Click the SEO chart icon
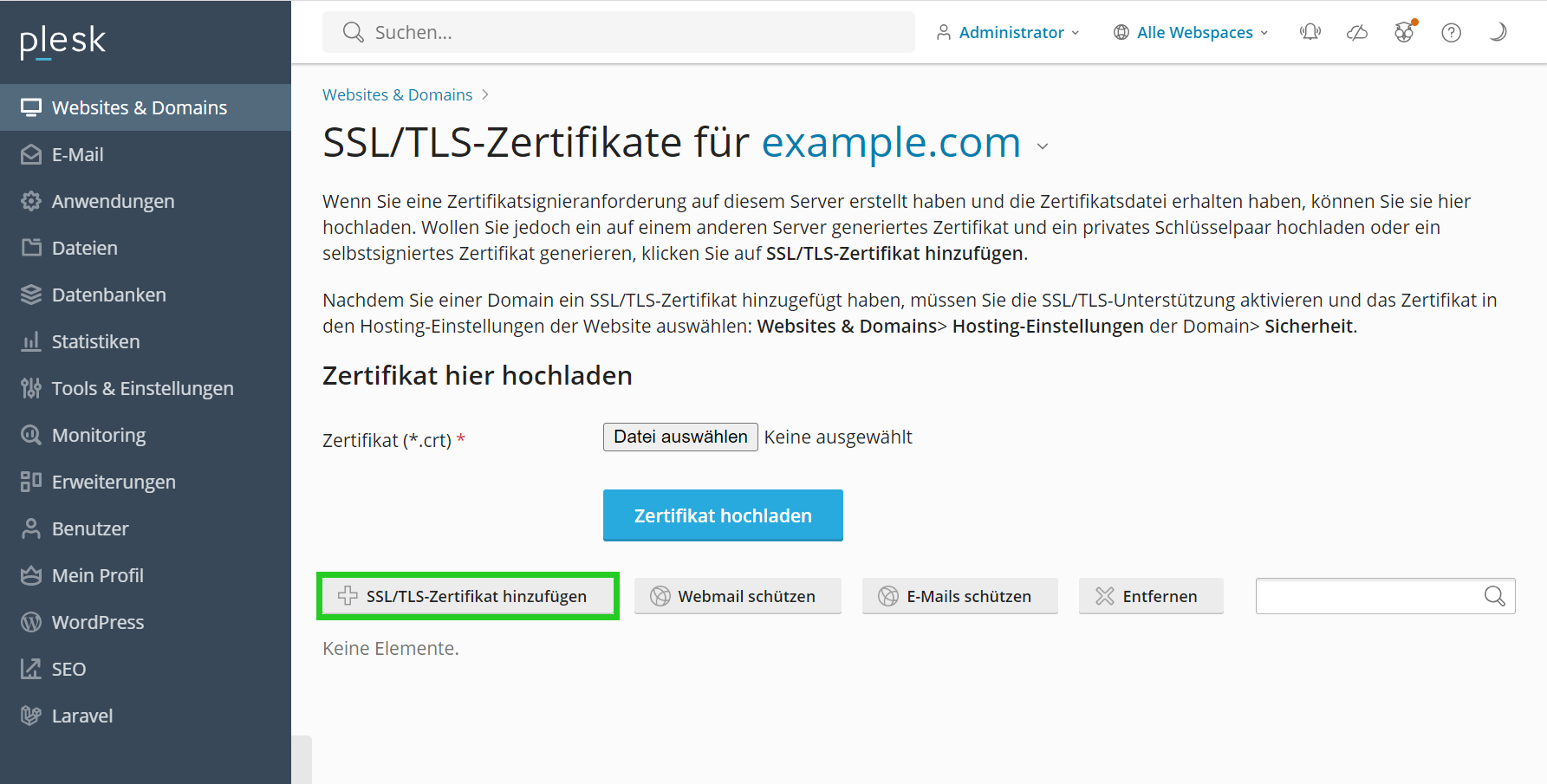The height and width of the screenshot is (784, 1547). tap(31, 669)
